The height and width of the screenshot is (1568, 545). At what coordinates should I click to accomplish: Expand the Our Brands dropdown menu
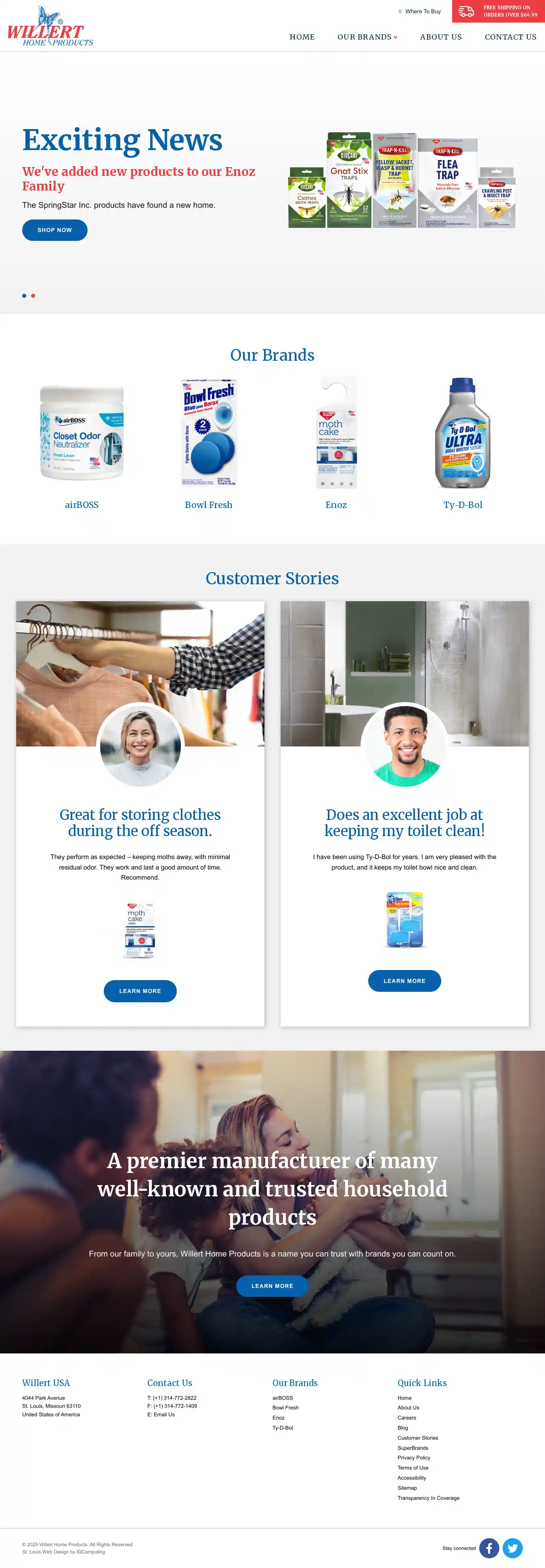(x=367, y=37)
